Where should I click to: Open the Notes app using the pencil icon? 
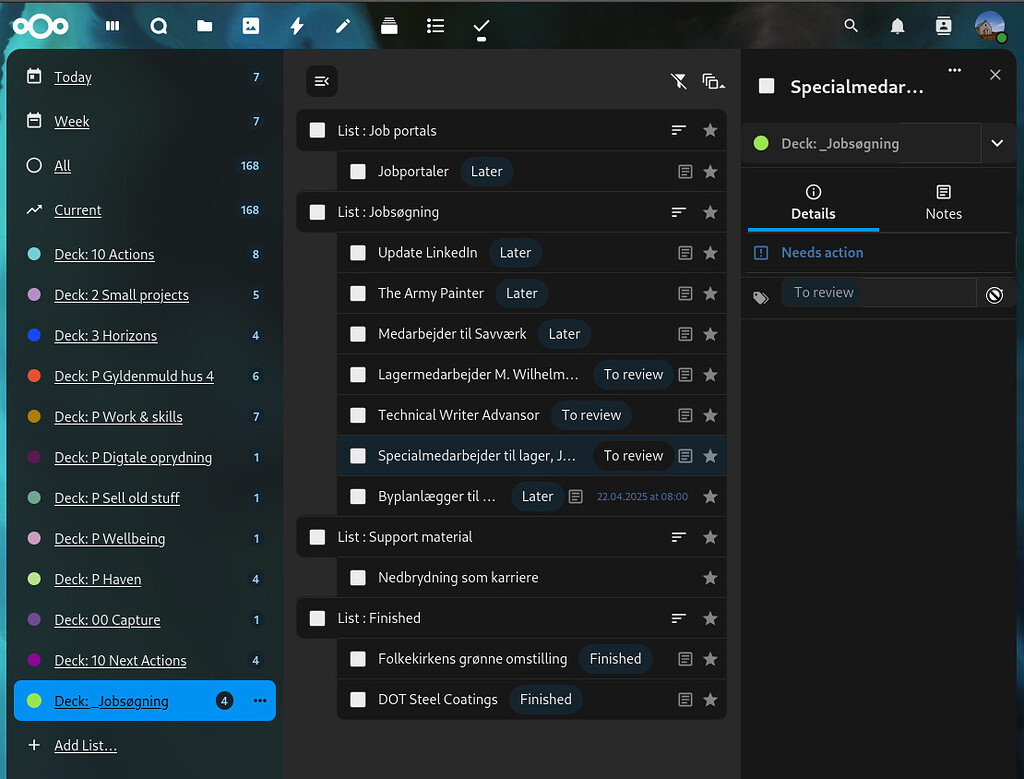tap(342, 26)
